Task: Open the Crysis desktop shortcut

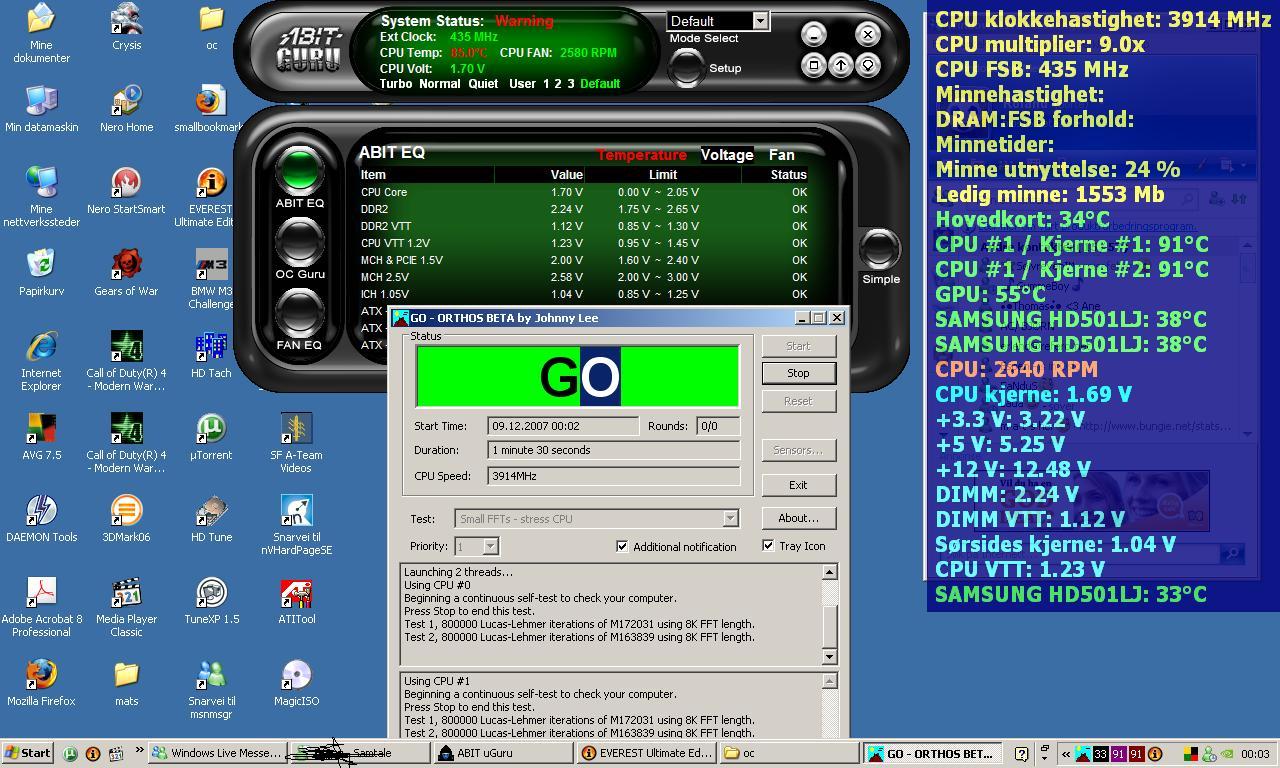Action: click(127, 27)
